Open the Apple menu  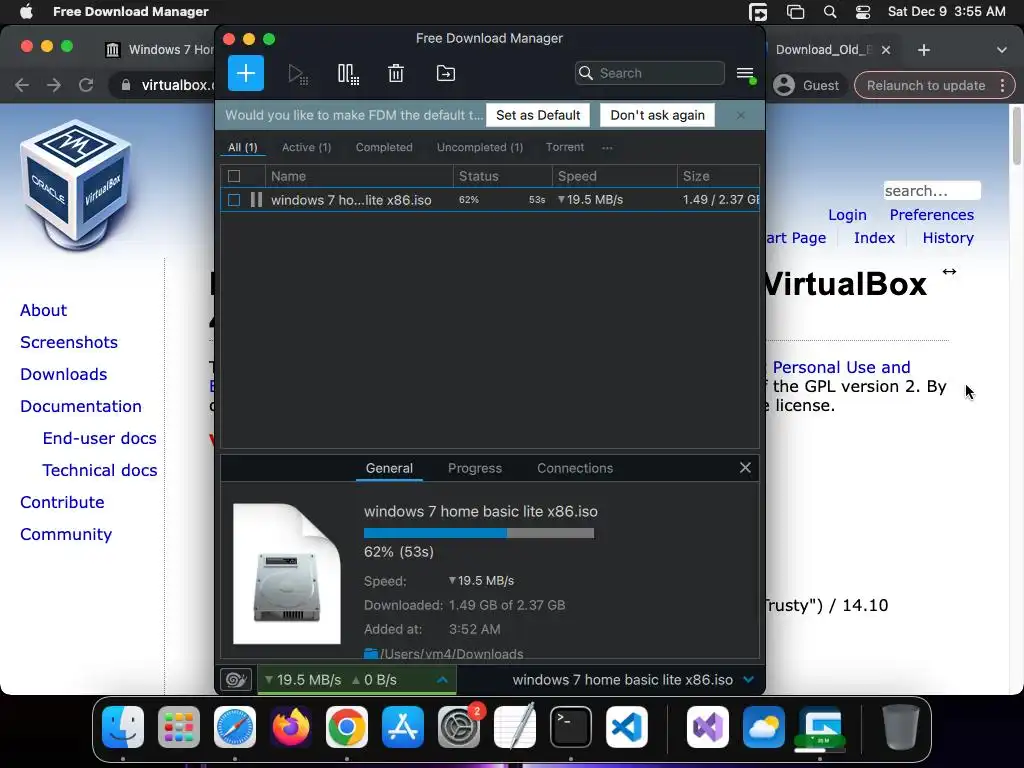26,12
